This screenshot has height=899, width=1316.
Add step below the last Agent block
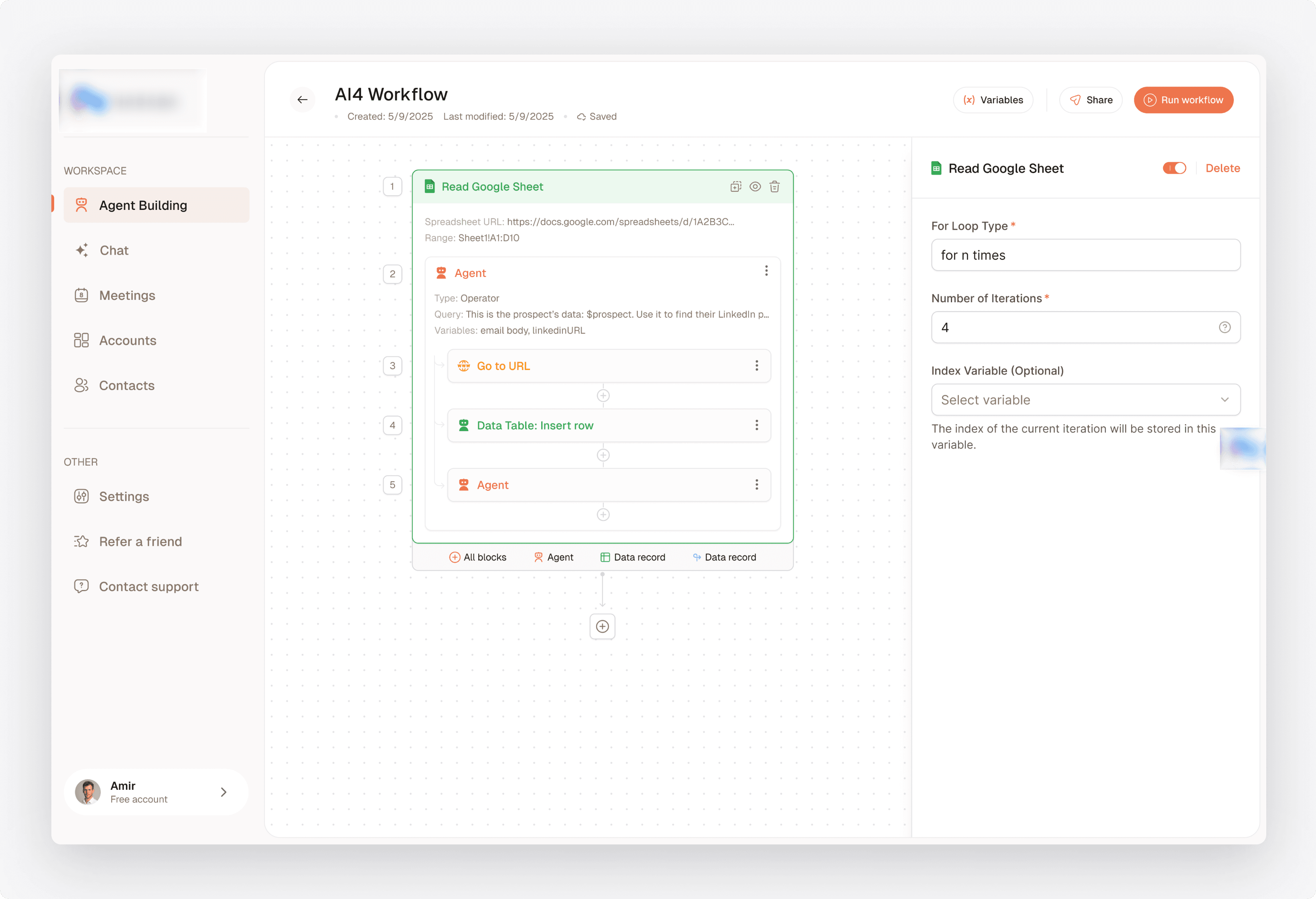(603, 515)
